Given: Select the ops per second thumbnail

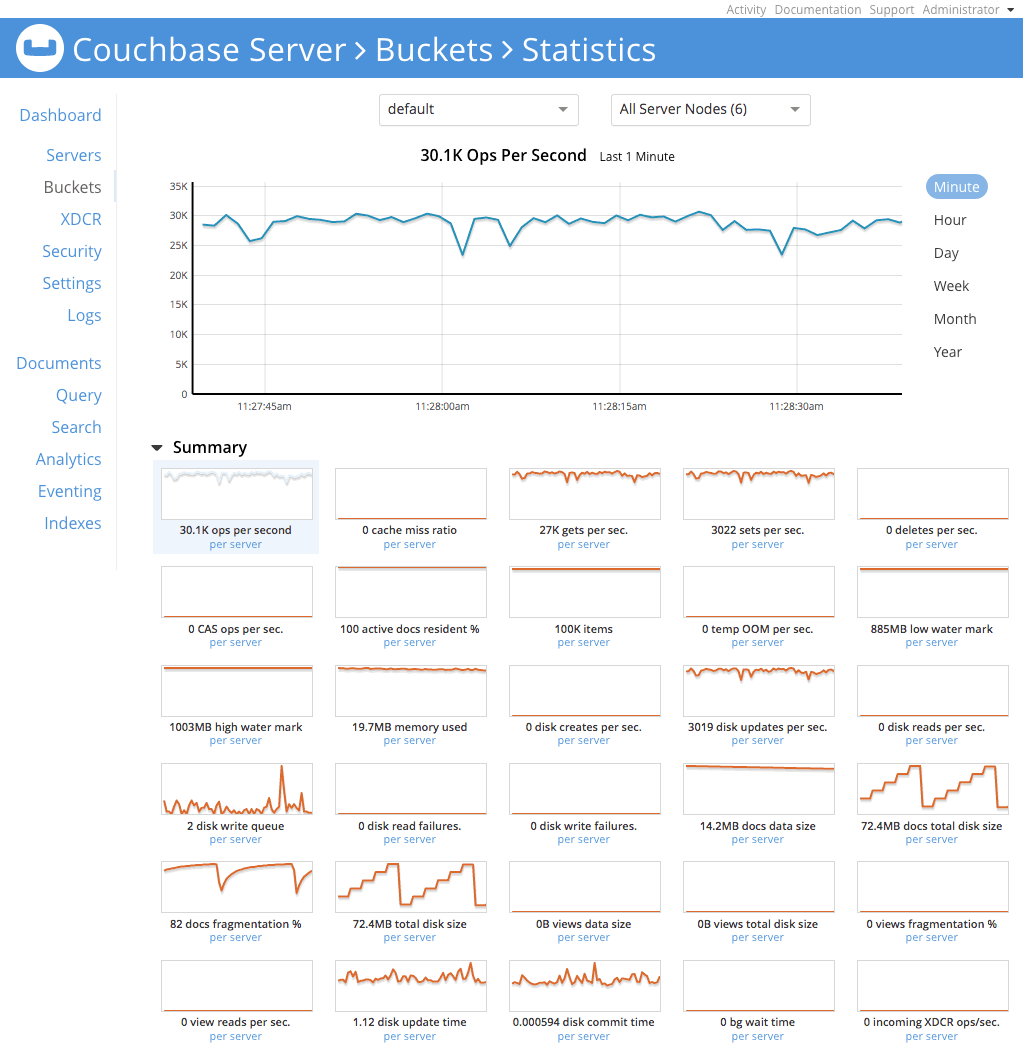Looking at the screenshot, I should click(237, 494).
